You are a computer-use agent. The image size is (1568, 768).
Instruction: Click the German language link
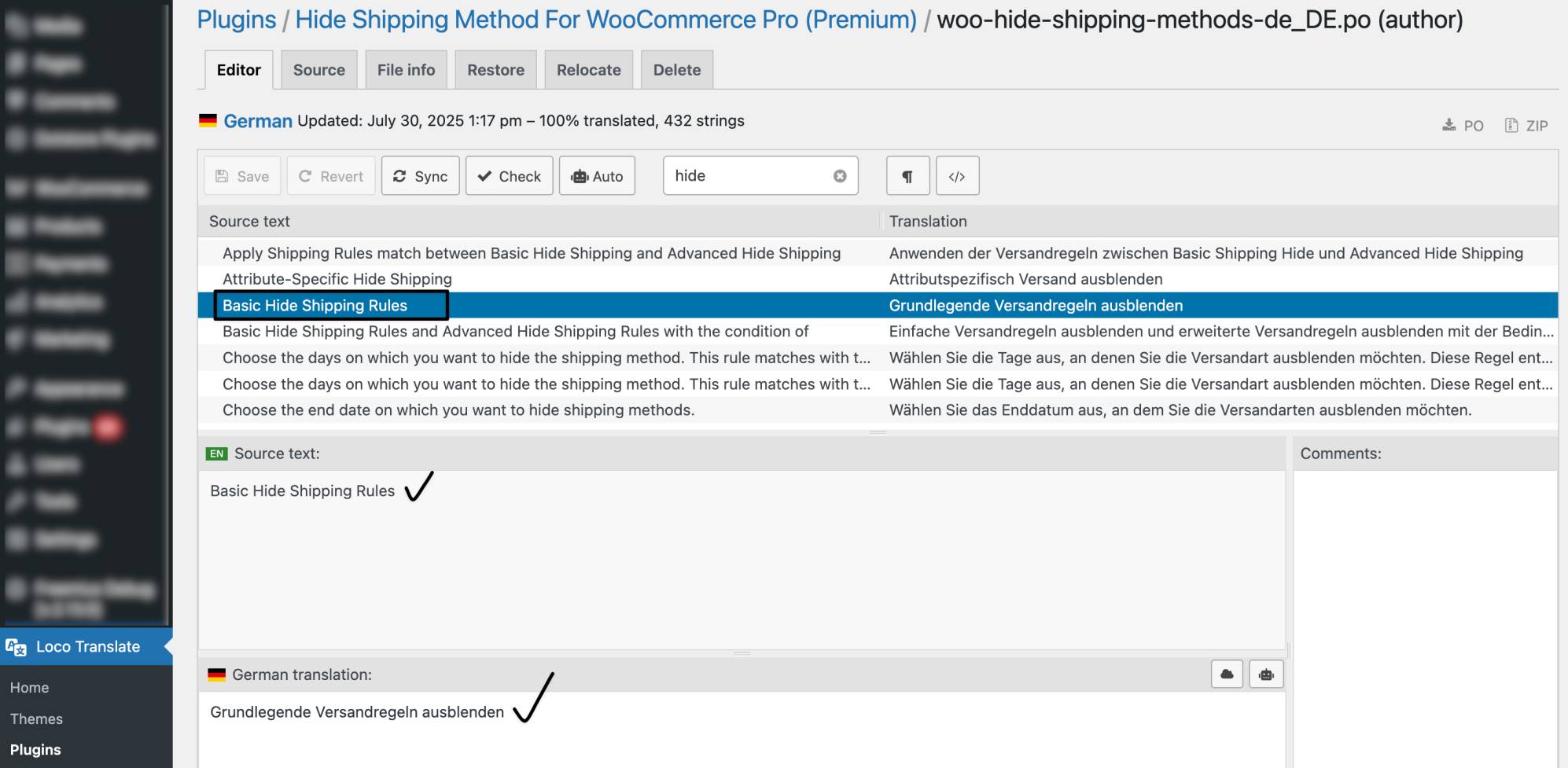(258, 121)
